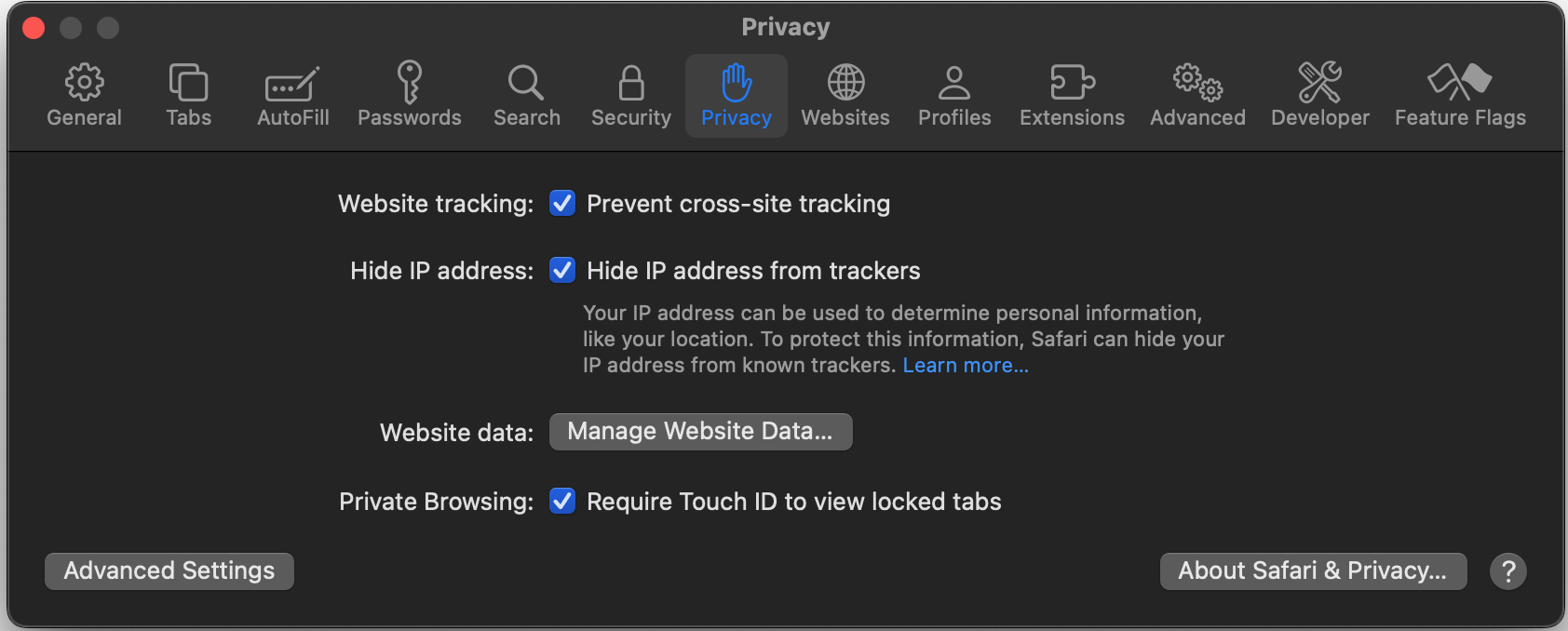The height and width of the screenshot is (631, 1568).
Task: Open the Learn more link
Action: point(966,365)
